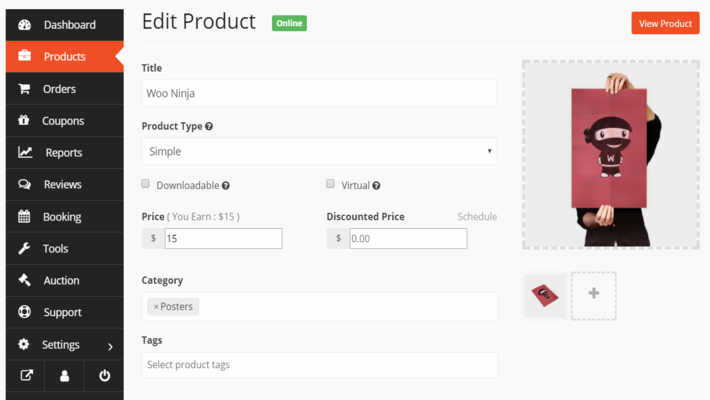710x400 pixels.
Task: Click the external link icon in sidebar footer
Action: click(26, 376)
